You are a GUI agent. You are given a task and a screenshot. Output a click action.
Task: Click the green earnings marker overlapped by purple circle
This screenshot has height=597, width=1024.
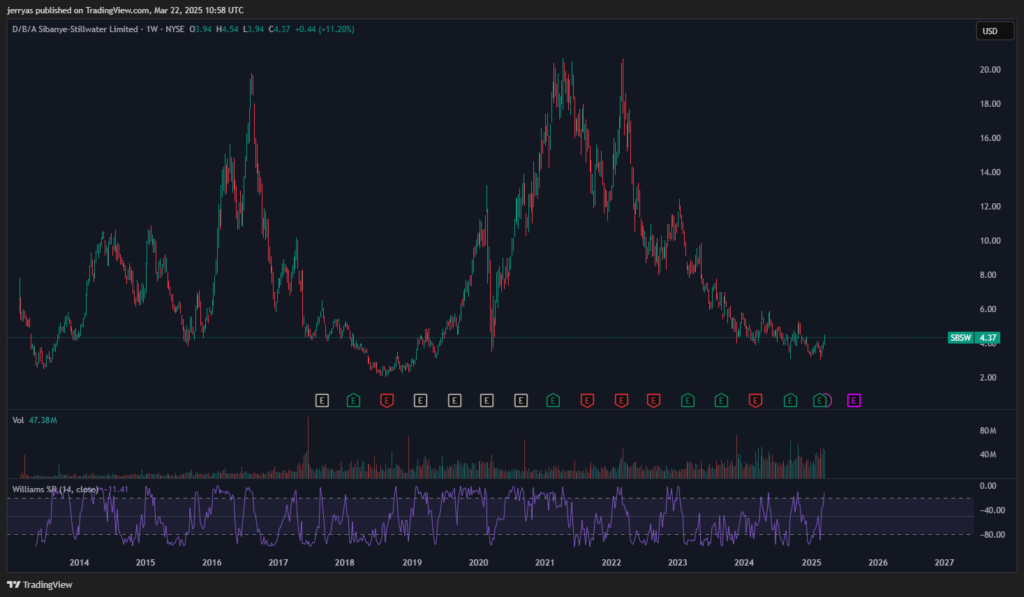click(x=820, y=400)
